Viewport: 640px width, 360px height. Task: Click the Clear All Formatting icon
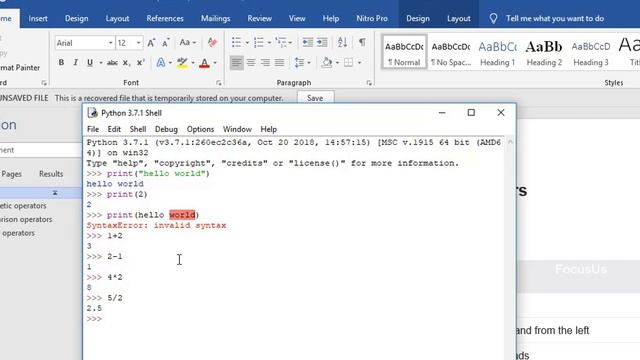coord(212,42)
